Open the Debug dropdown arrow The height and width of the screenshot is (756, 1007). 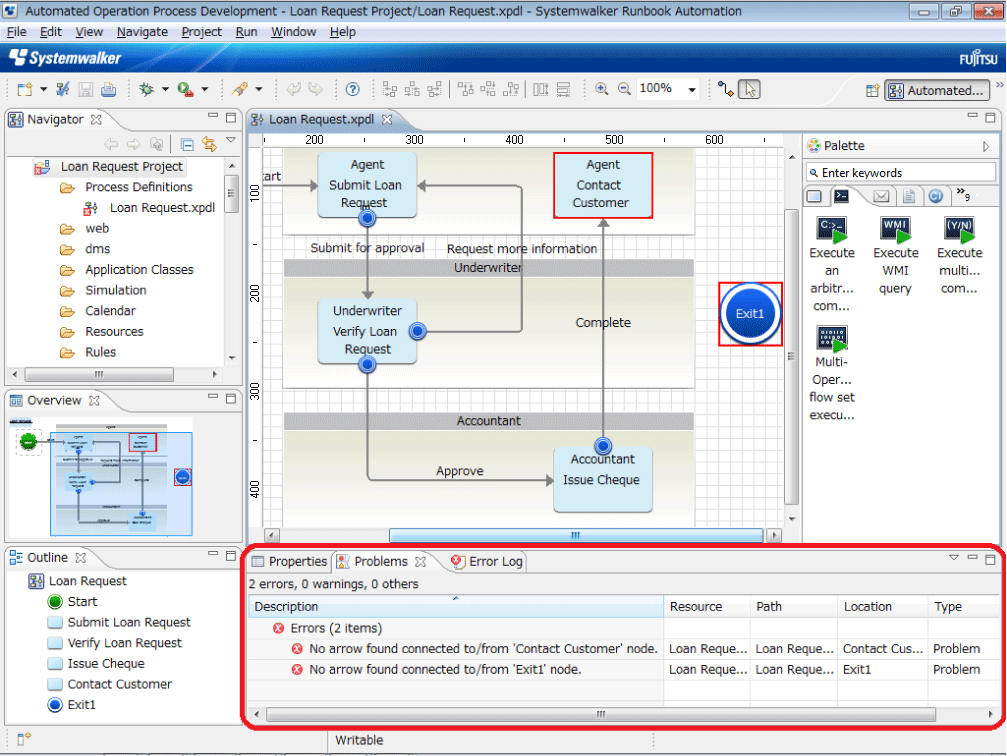165,89
